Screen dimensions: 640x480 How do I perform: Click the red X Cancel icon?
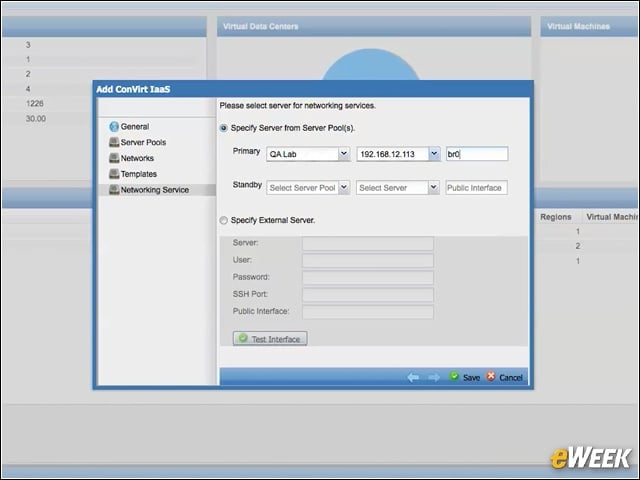[x=491, y=376]
